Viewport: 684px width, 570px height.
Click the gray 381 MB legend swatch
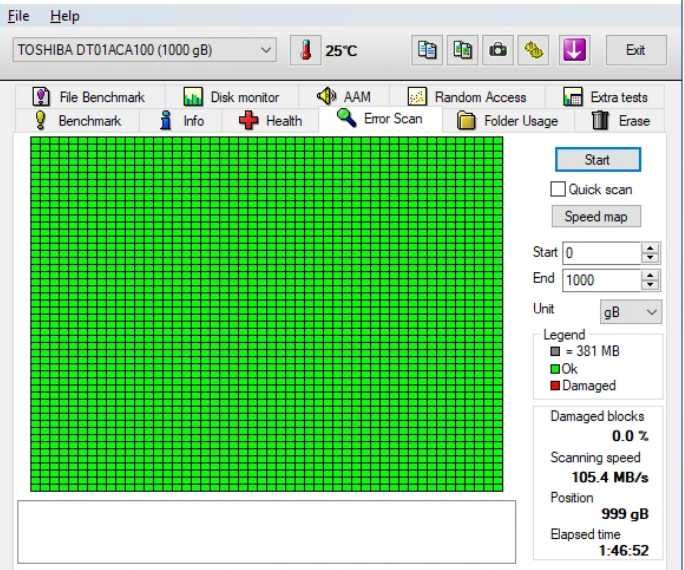point(555,351)
